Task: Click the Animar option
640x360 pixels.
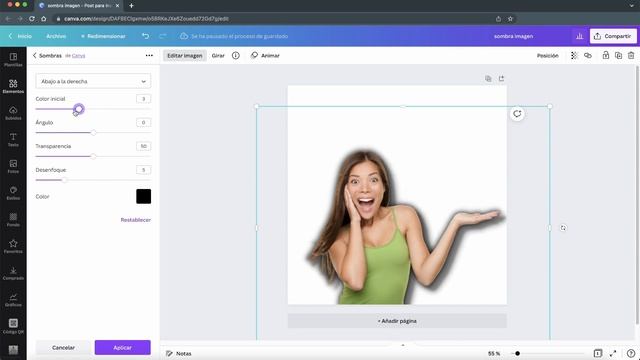Action: click(x=265, y=56)
